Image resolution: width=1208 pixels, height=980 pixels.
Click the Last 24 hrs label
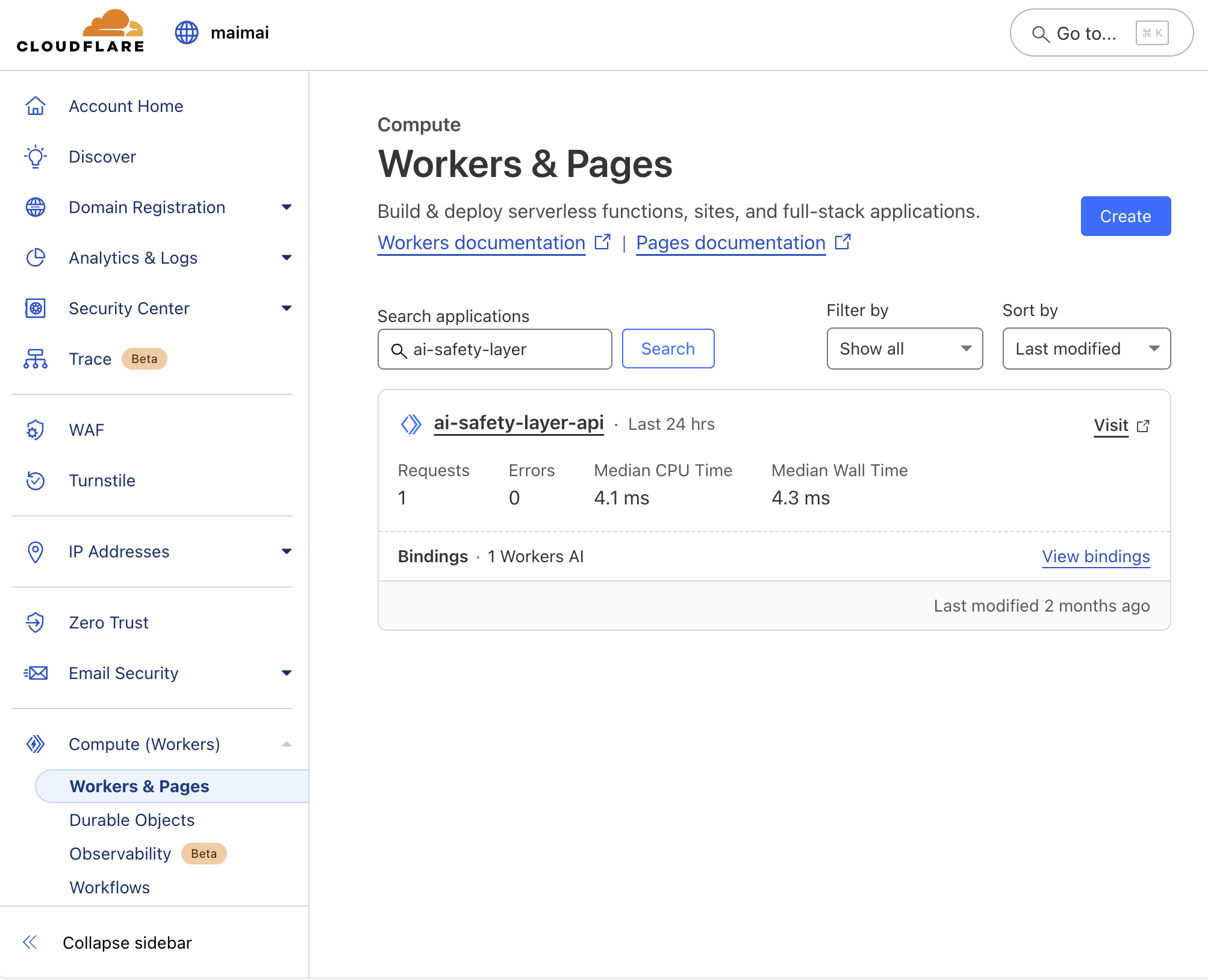point(671,424)
